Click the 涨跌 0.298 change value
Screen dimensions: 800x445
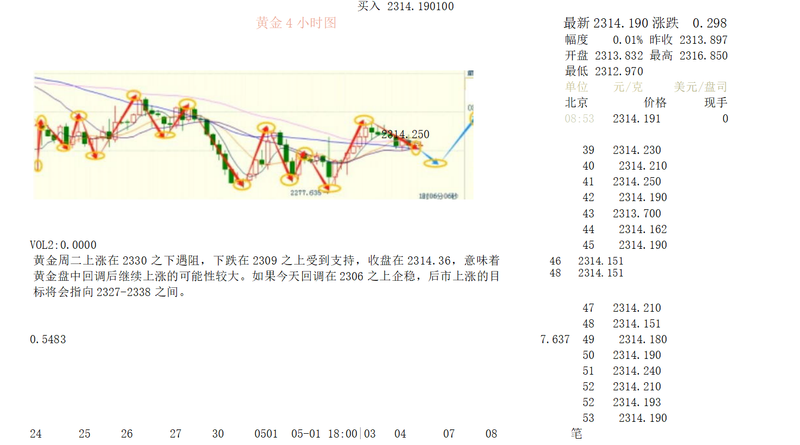(689, 23)
